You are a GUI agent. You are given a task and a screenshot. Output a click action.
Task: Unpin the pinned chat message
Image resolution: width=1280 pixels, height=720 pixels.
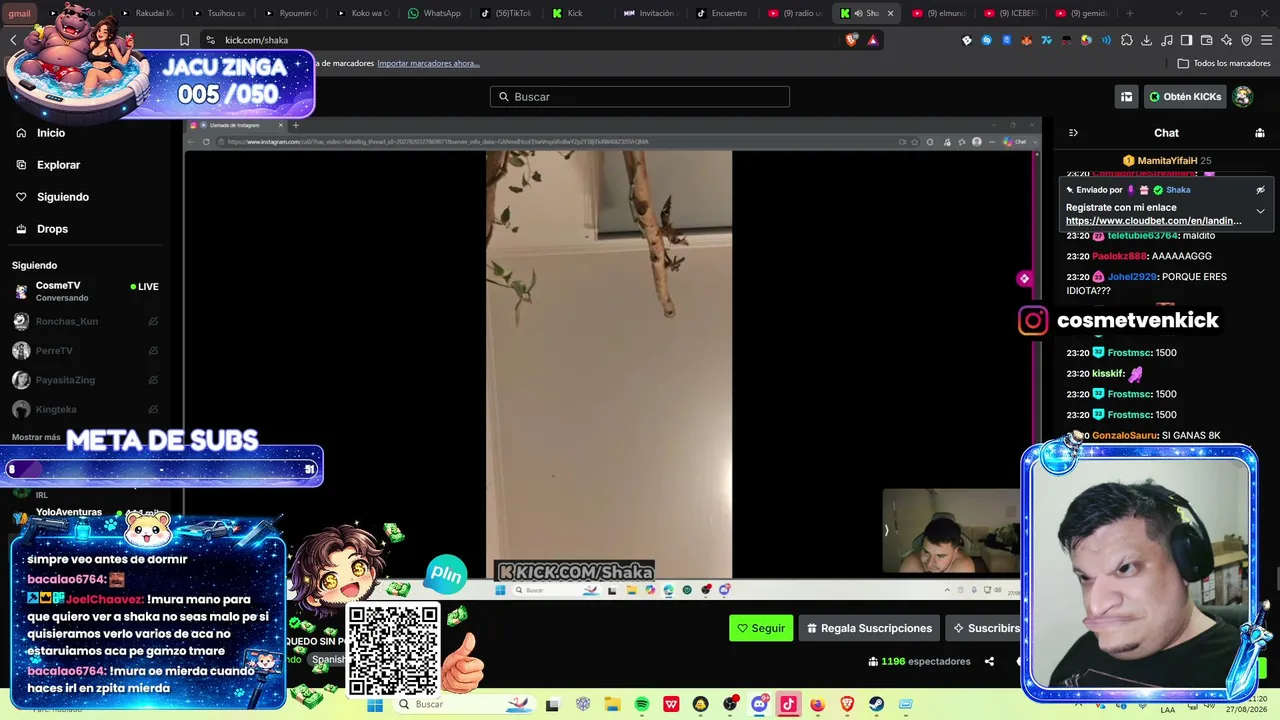(x=1260, y=190)
